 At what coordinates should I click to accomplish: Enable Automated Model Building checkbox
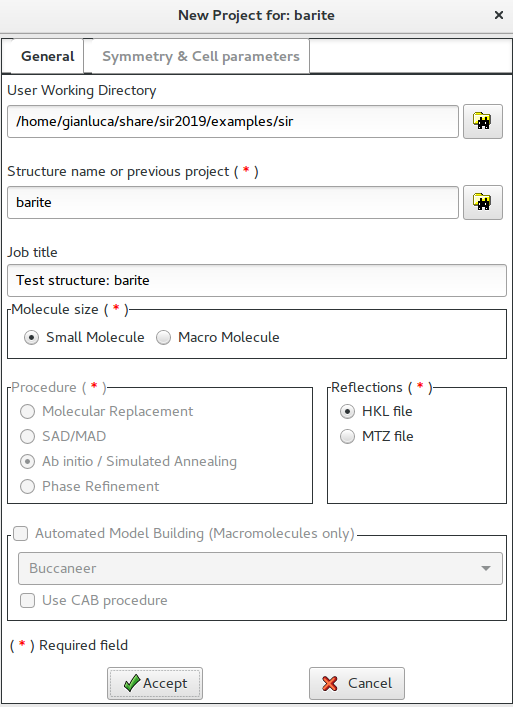point(21,533)
